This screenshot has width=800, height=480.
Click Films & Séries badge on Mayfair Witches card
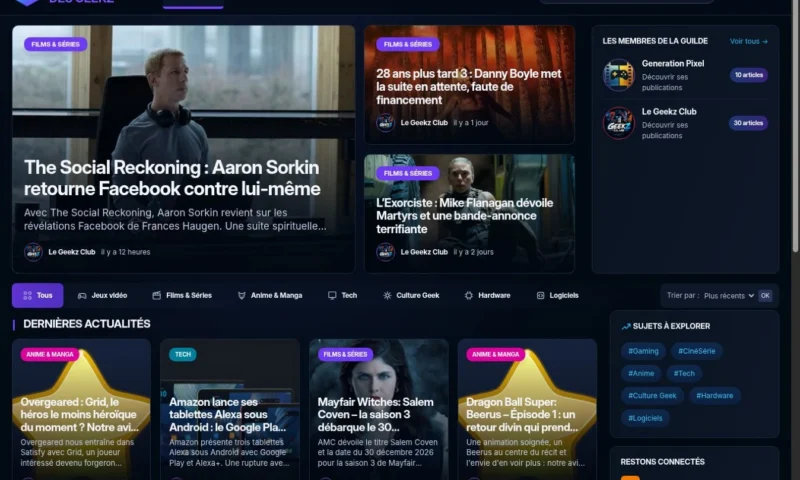(345, 355)
